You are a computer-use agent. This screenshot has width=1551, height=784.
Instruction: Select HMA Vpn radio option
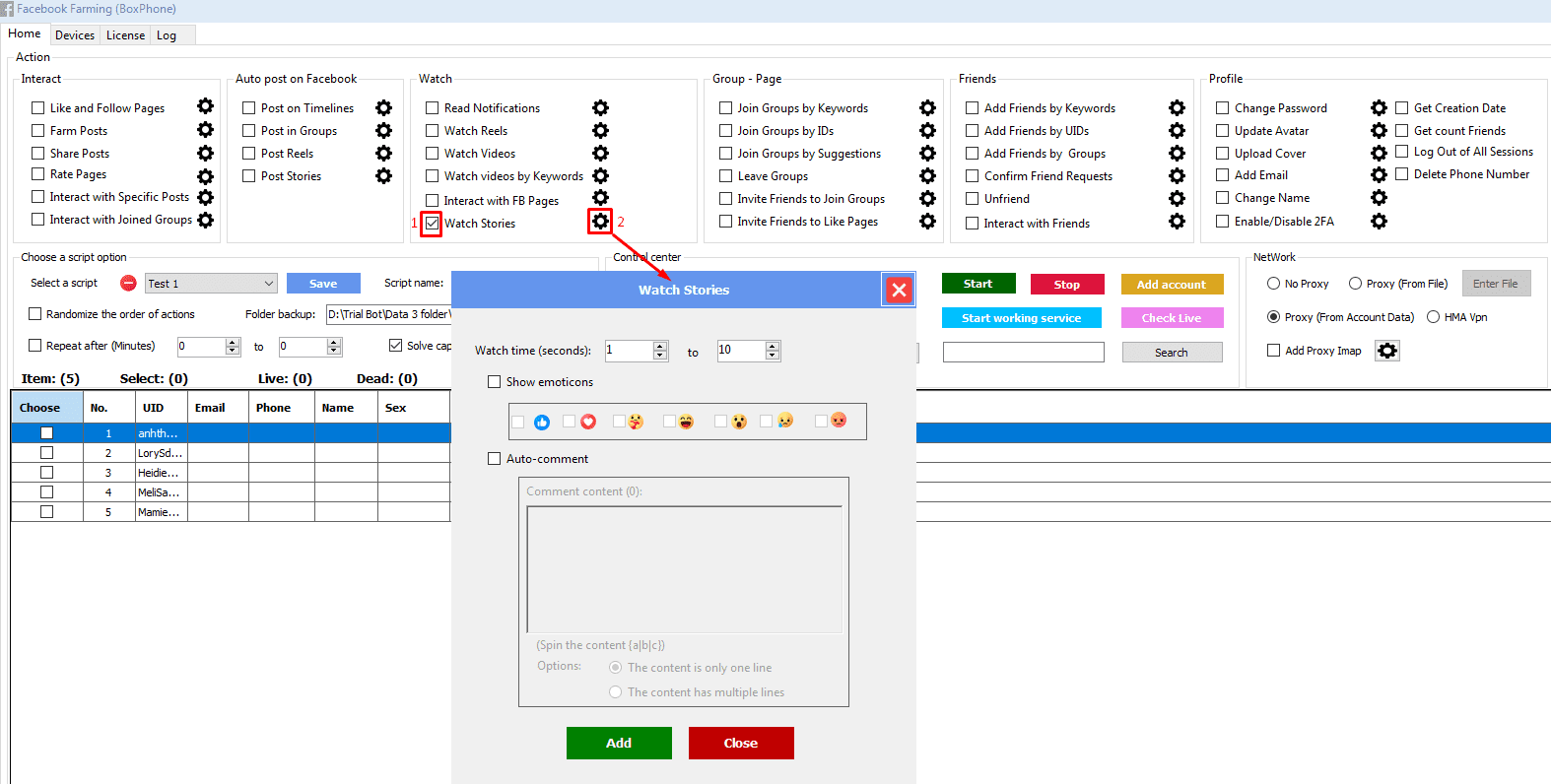[1434, 317]
